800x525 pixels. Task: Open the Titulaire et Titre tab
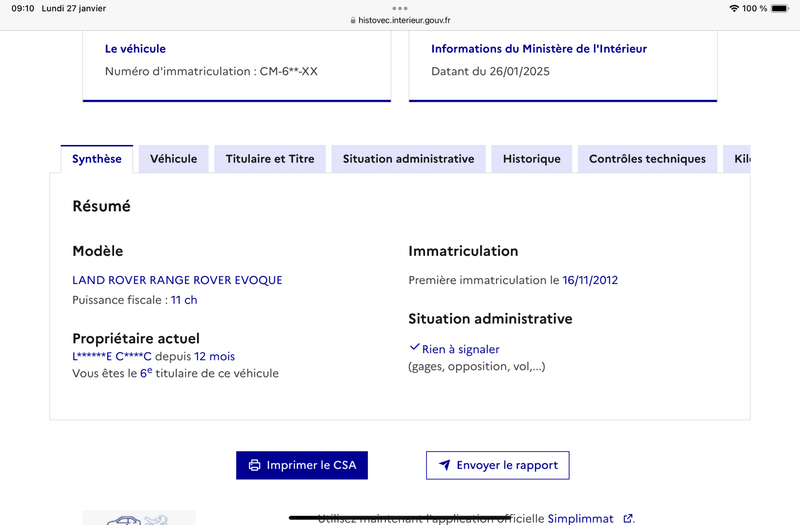[270, 159]
